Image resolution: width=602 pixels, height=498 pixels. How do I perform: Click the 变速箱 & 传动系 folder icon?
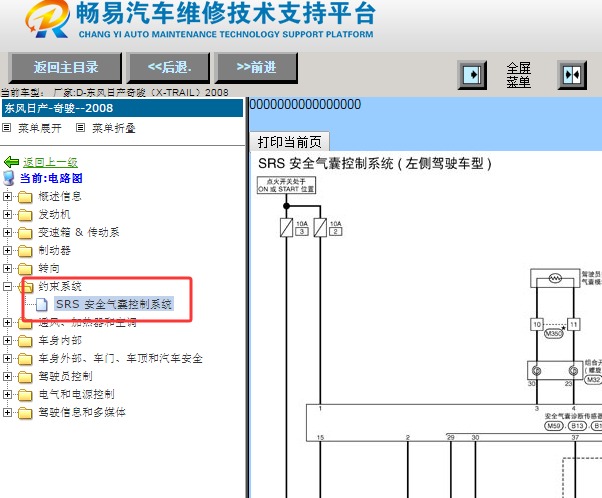pos(25,233)
